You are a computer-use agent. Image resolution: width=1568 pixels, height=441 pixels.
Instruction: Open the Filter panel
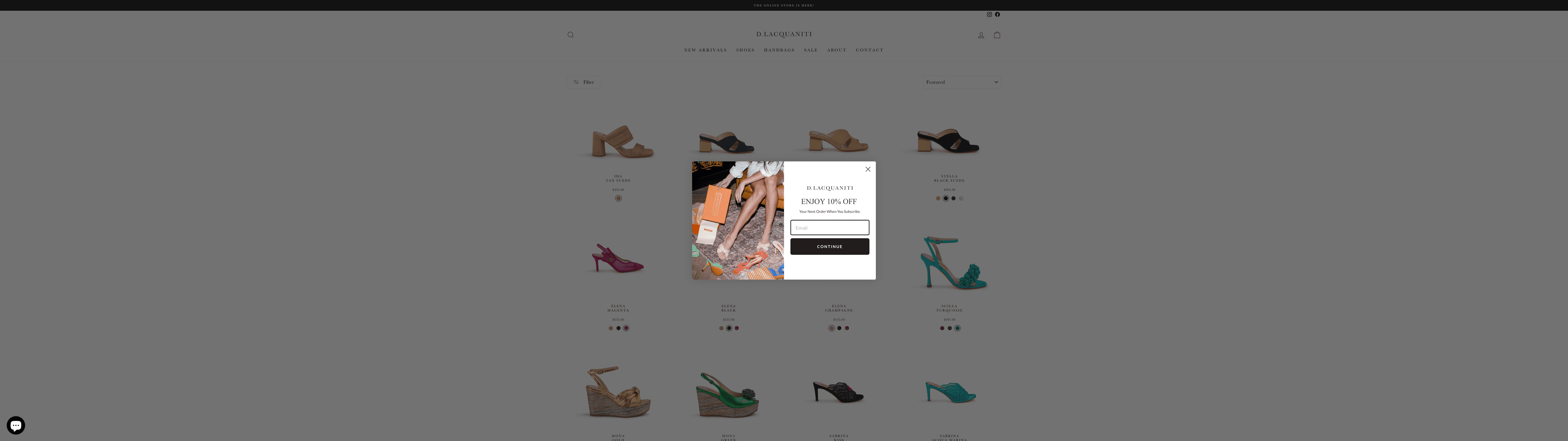click(x=583, y=82)
